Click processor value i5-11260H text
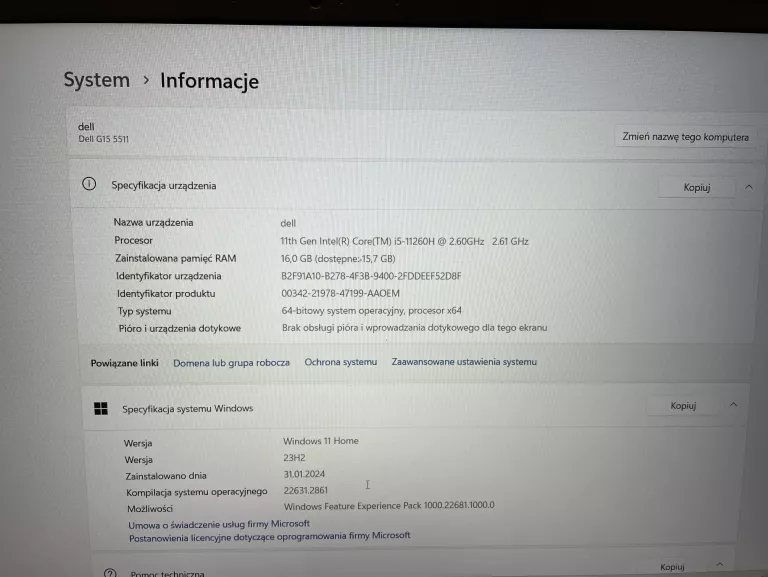Image resolution: width=768 pixels, height=577 pixels. [404, 241]
